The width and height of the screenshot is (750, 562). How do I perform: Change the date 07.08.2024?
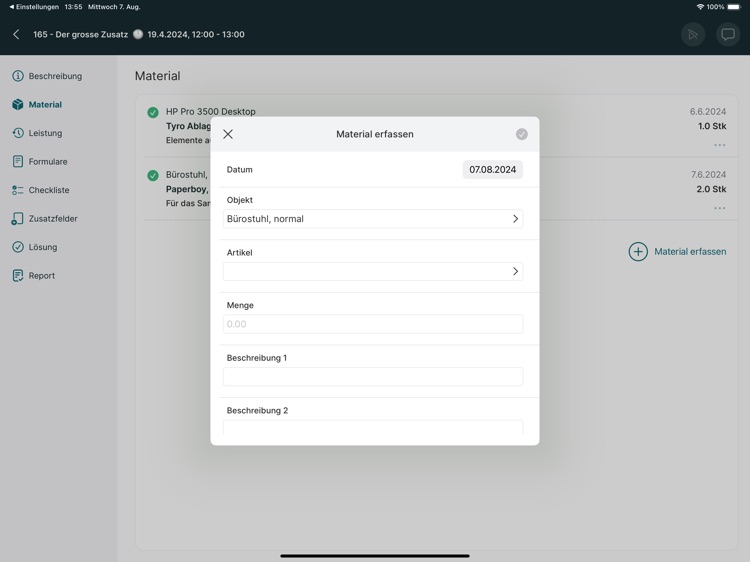(493, 170)
